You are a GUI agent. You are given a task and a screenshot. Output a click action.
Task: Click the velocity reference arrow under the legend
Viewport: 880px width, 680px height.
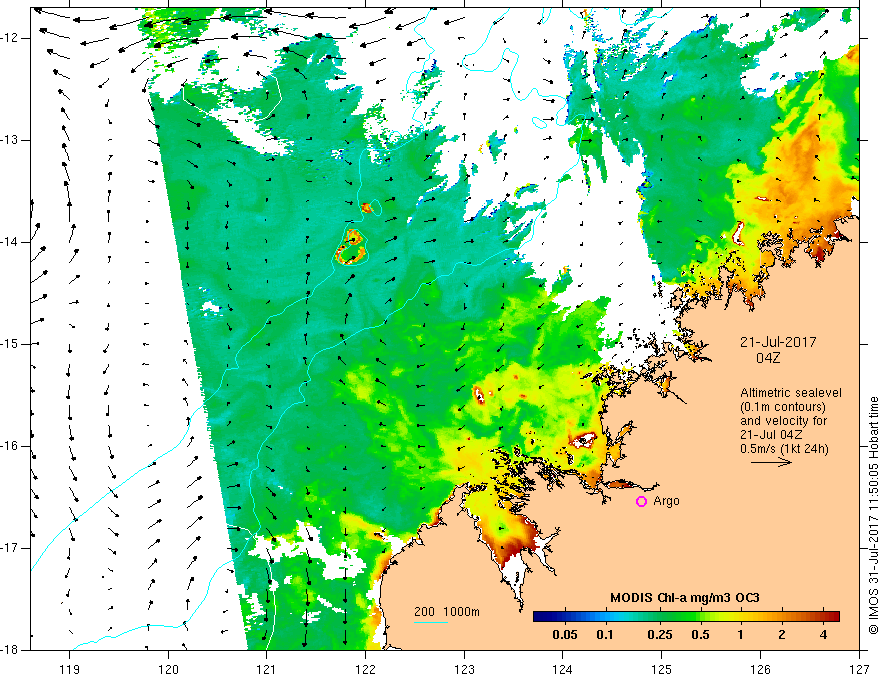(771, 462)
